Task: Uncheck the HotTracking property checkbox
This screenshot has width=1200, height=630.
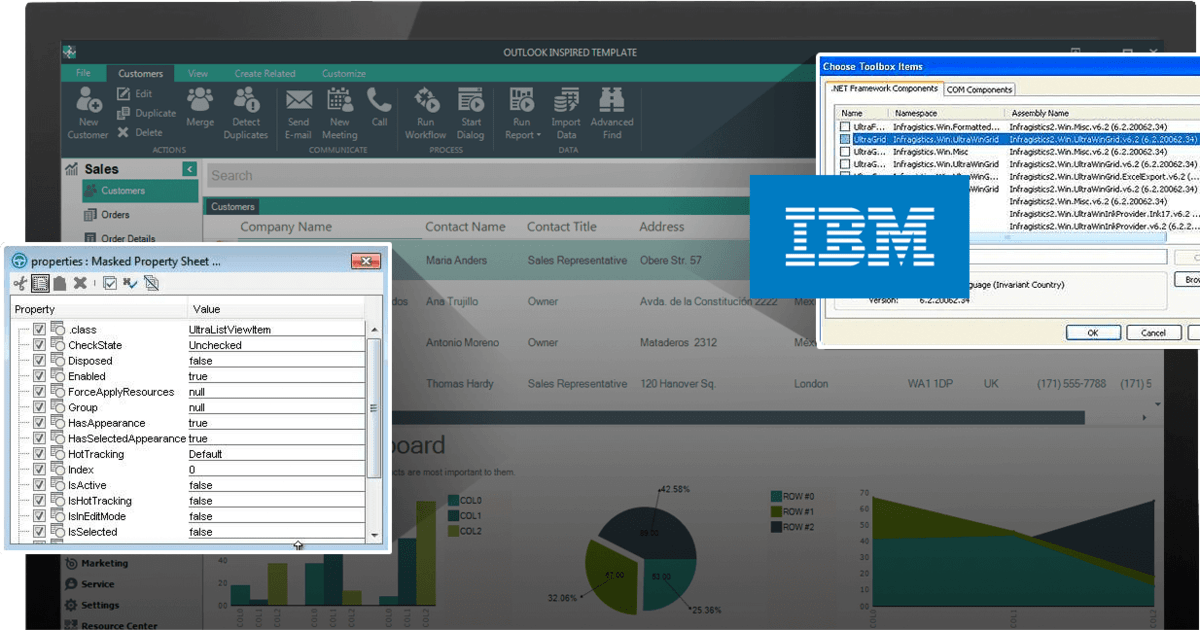Action: click(x=39, y=454)
